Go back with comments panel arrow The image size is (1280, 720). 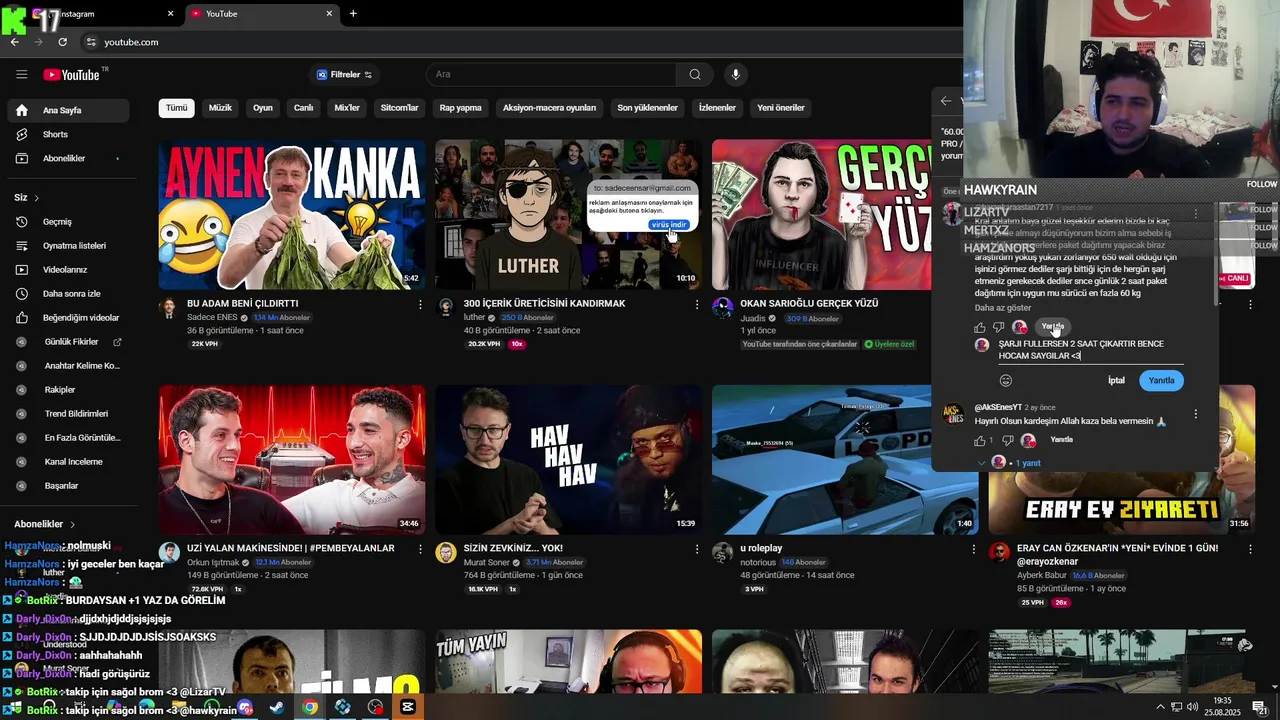click(x=946, y=101)
